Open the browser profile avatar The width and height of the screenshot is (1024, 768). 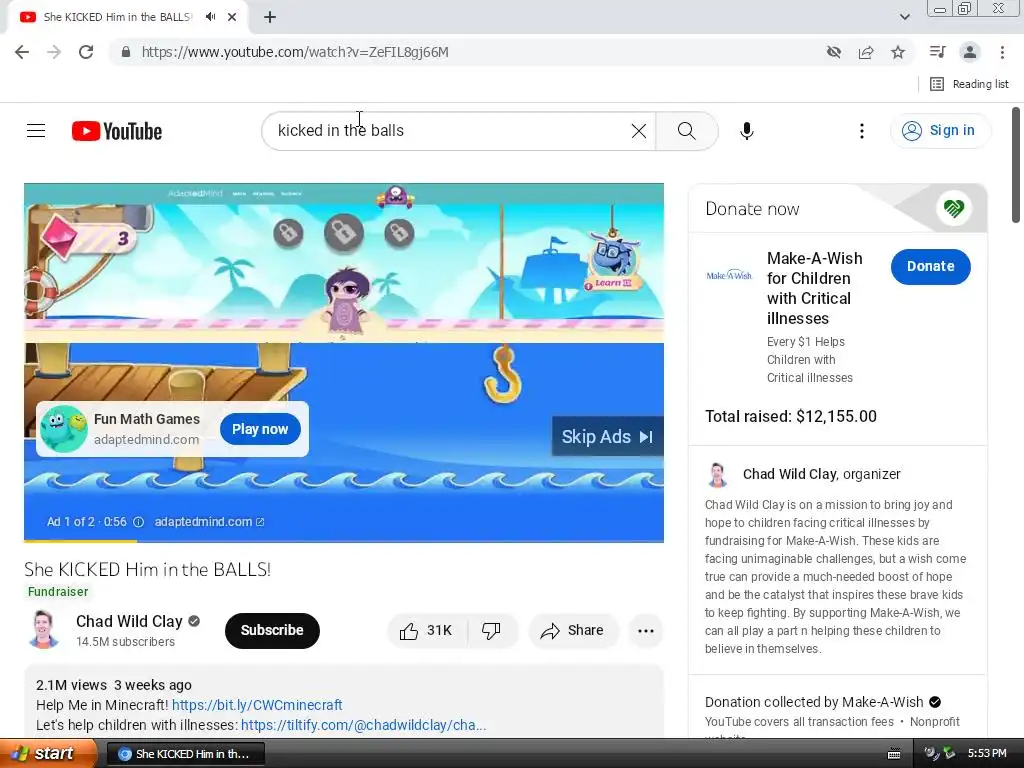pyautogui.click(x=970, y=52)
